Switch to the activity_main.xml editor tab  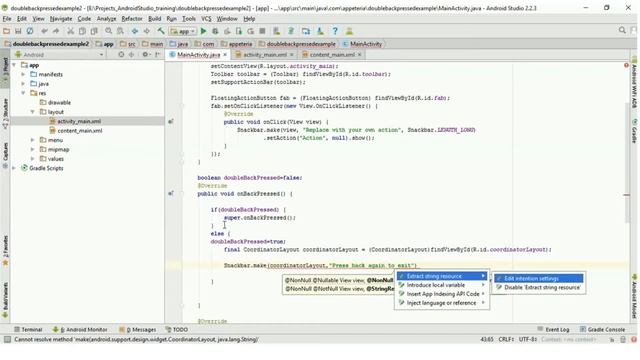pos(264,54)
